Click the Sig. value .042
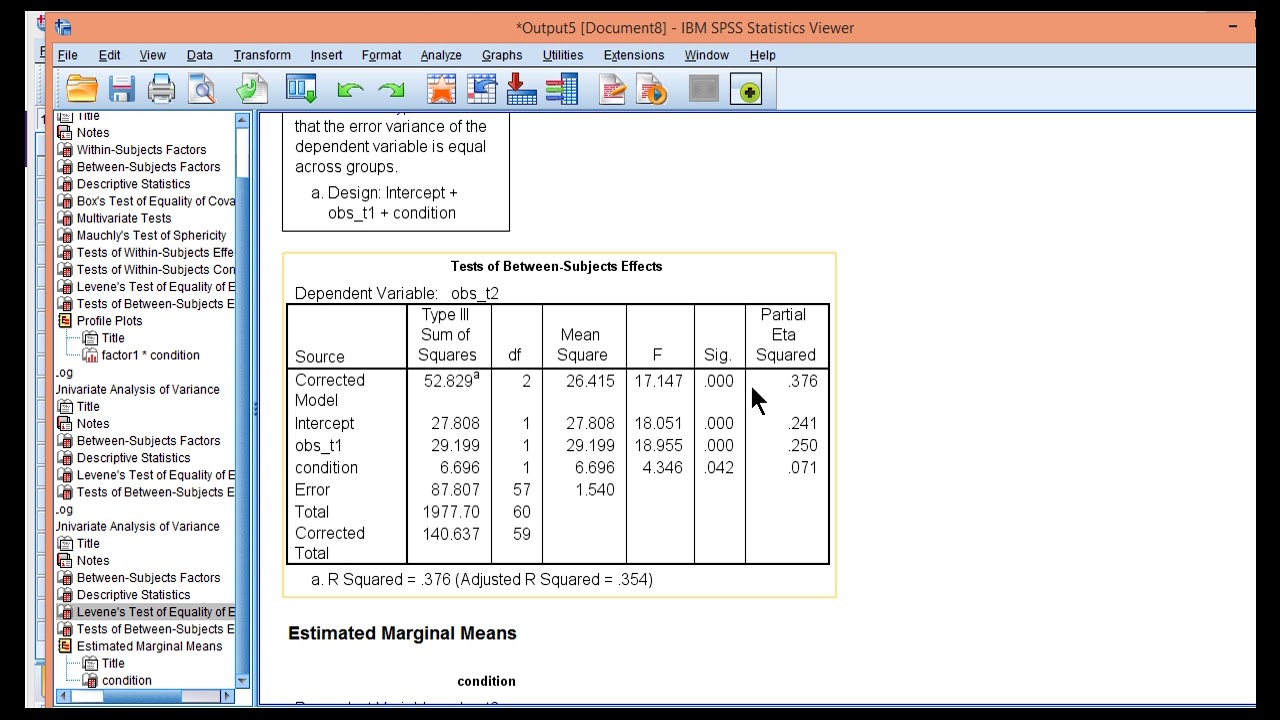 719,467
